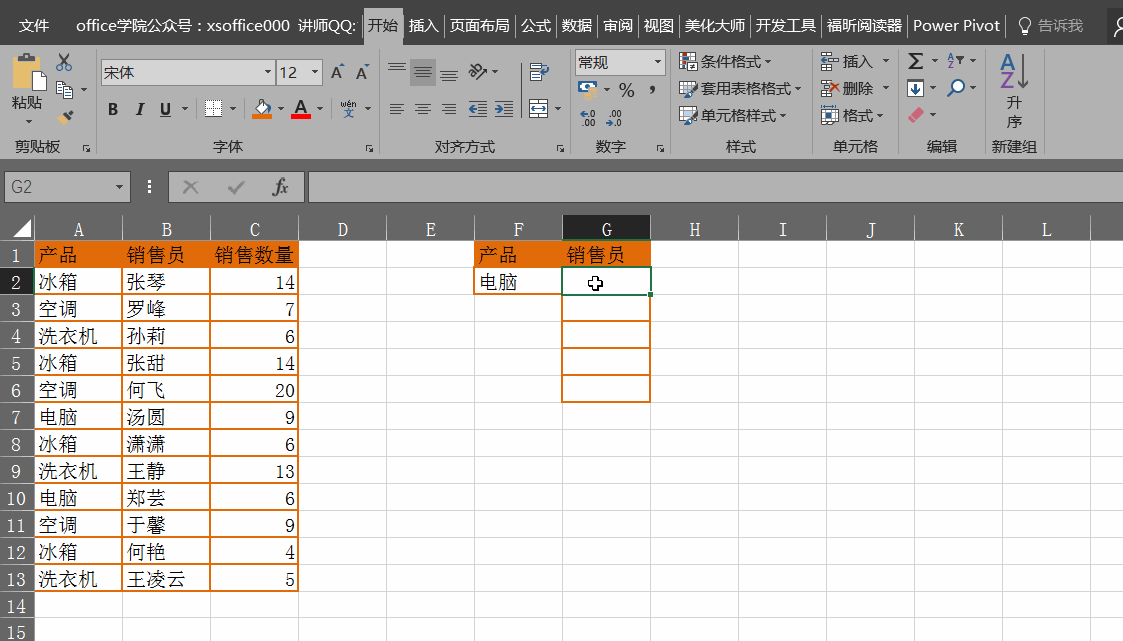Open the Name Box dropdown arrow

[x=120, y=187]
